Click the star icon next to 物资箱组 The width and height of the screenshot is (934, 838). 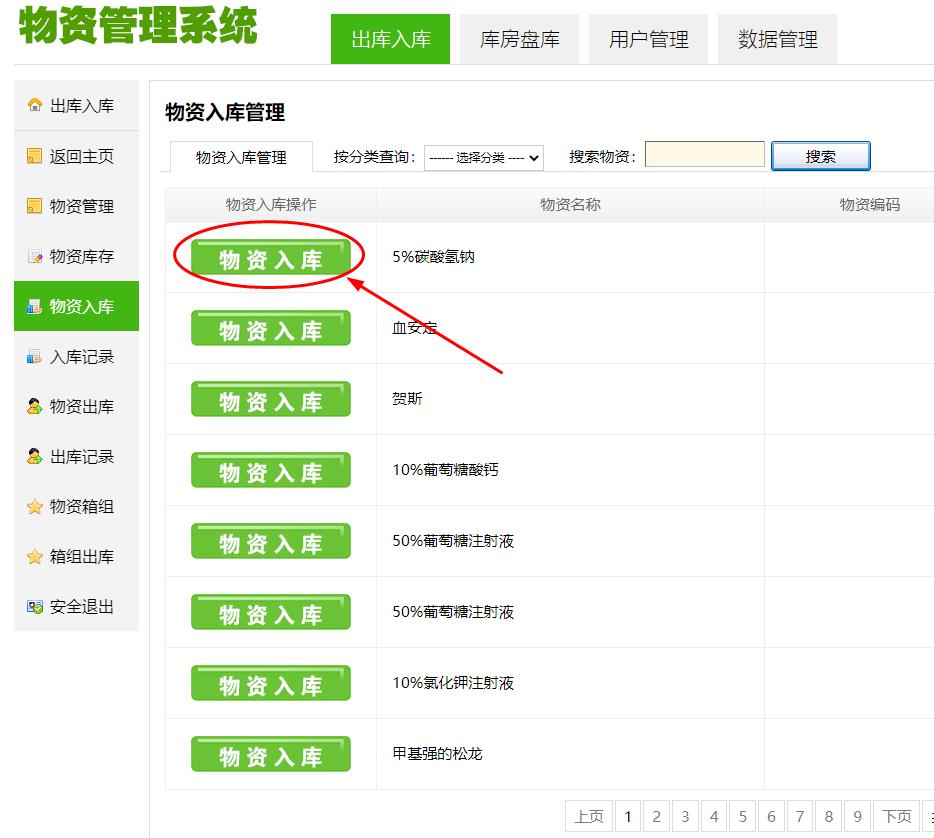coord(35,507)
